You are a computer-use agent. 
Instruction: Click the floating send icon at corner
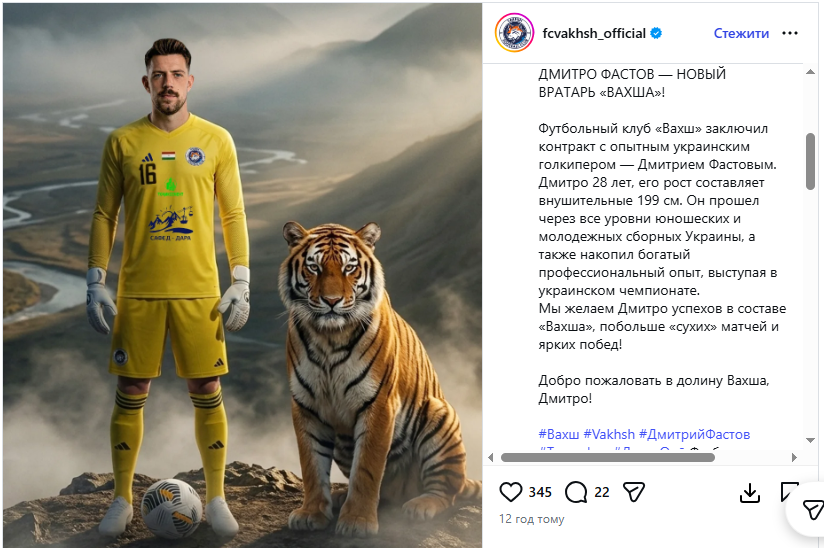pyautogui.click(x=812, y=510)
